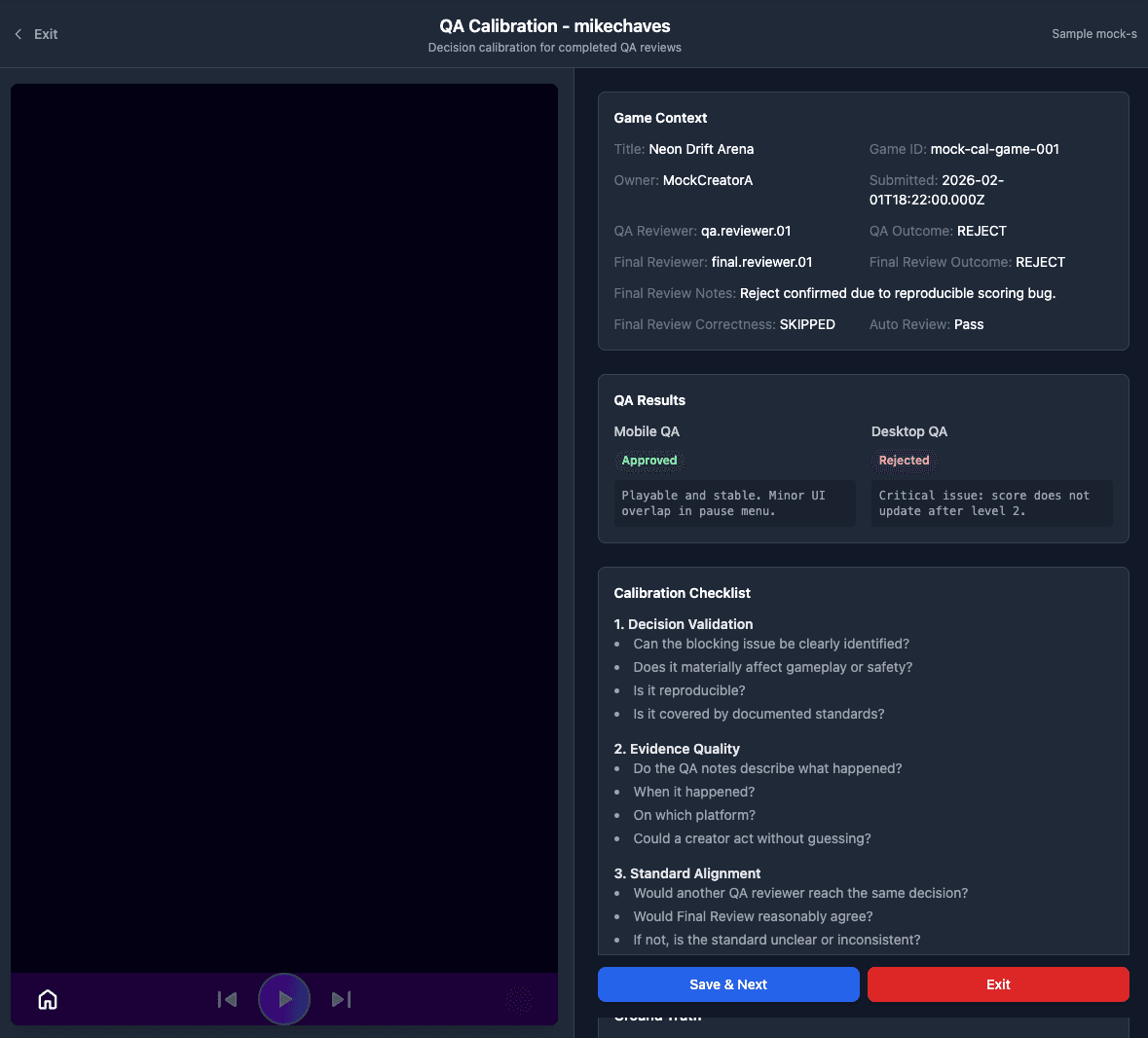Viewport: 1148px width, 1038px height.
Task: Go to the home icon in player bar
Action: pyautogui.click(x=48, y=999)
